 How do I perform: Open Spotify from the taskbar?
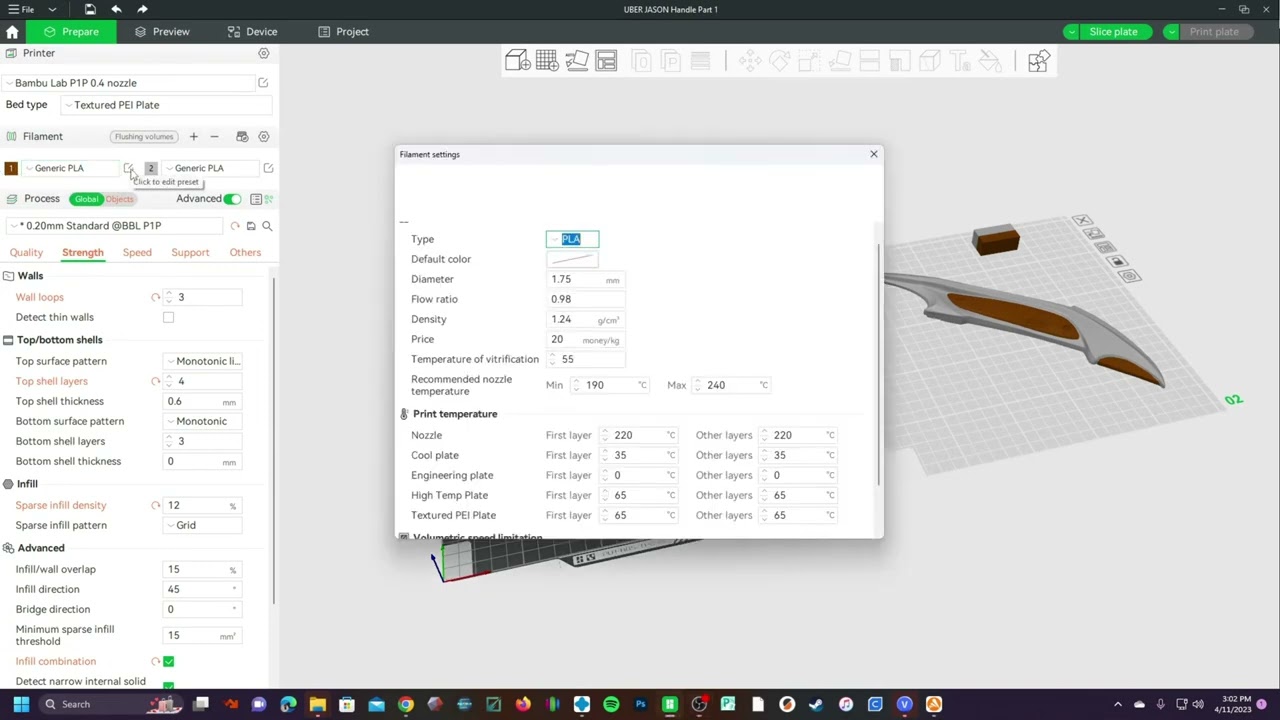tap(611, 704)
